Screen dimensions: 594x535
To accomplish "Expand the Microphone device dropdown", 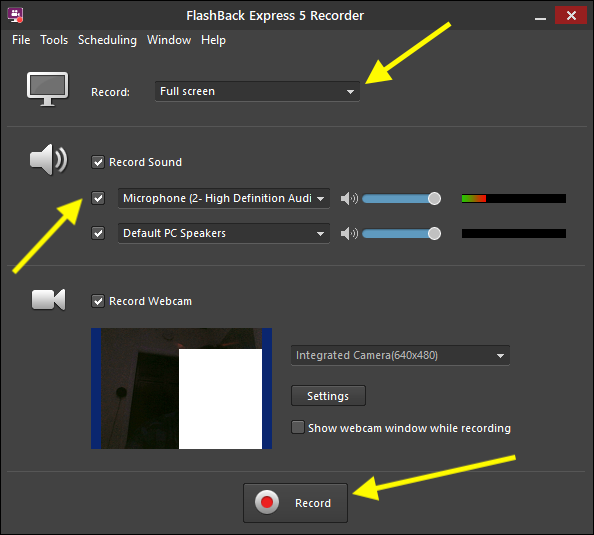I will (224, 198).
